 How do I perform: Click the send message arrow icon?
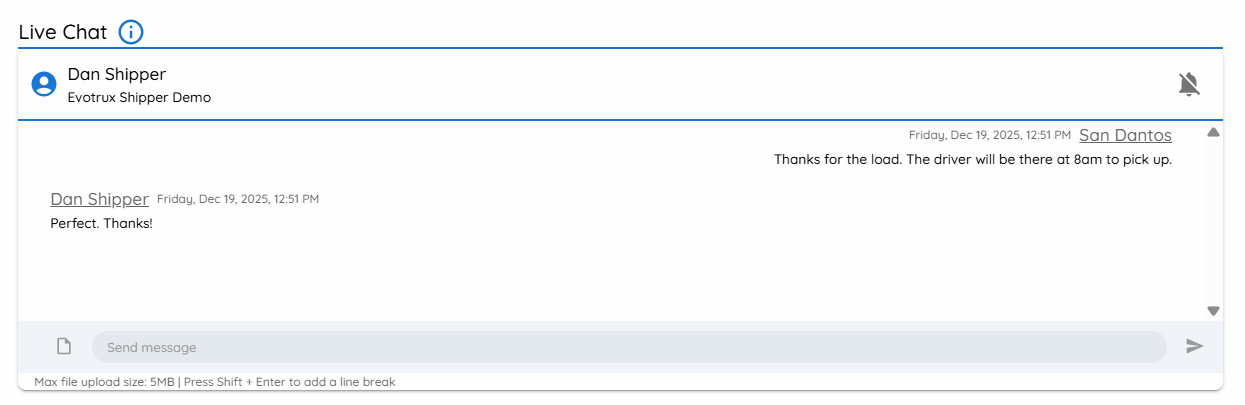pos(1195,346)
